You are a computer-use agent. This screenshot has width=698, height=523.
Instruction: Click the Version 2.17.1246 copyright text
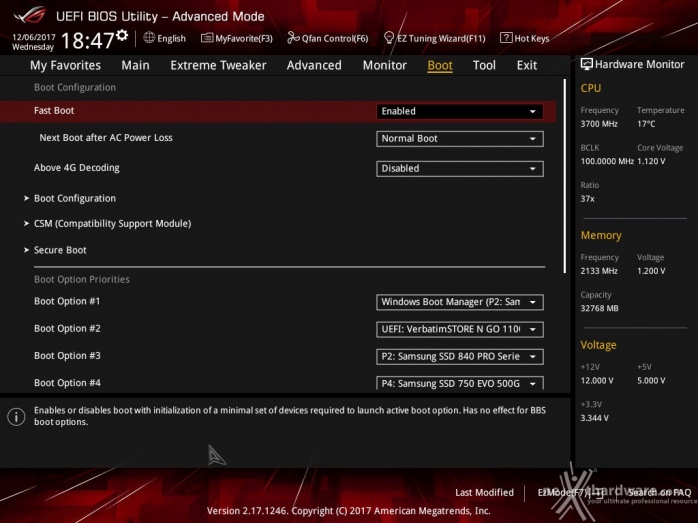(x=349, y=511)
